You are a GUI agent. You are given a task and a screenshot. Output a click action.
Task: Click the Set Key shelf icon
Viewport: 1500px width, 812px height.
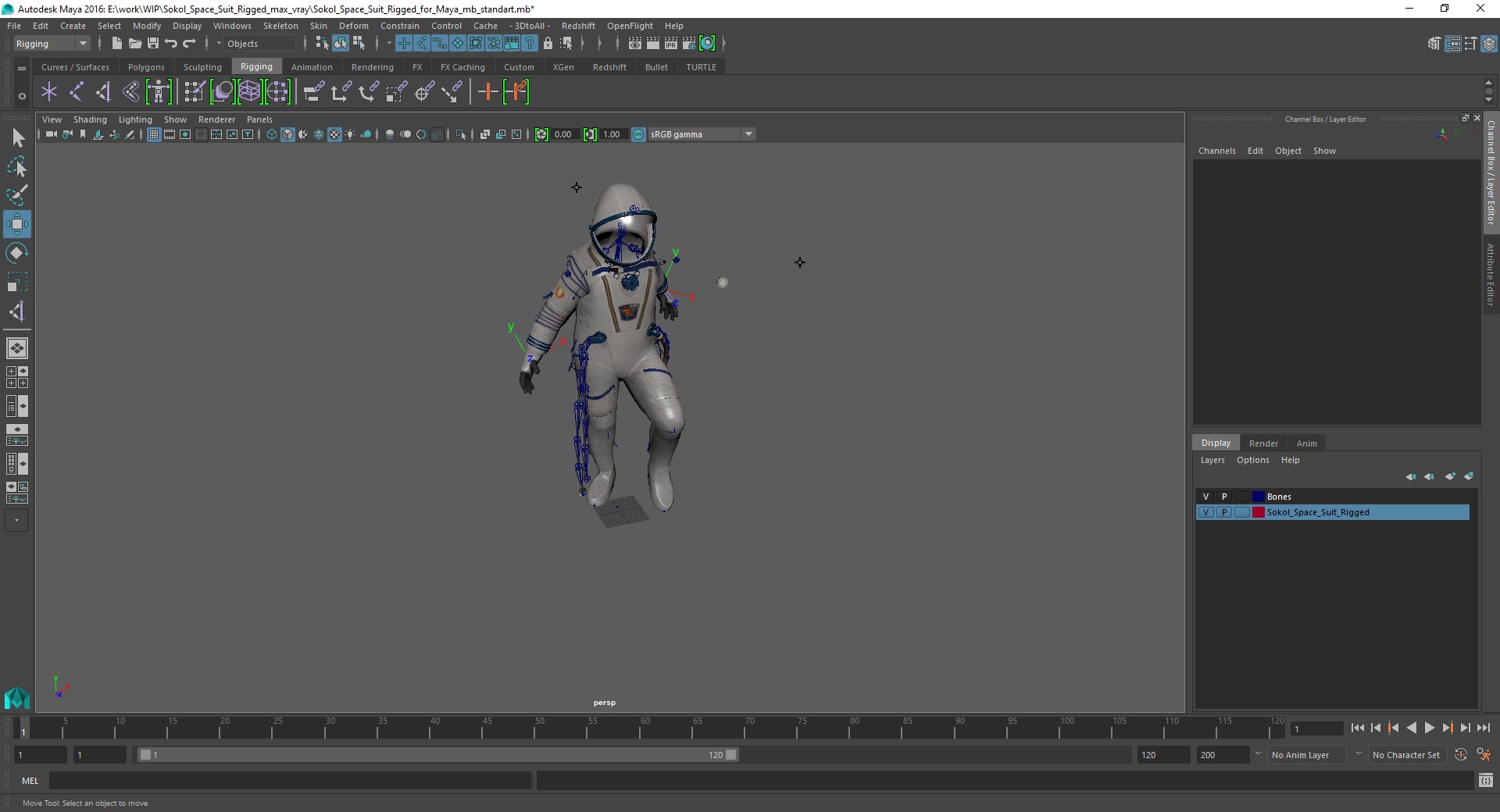[x=488, y=92]
